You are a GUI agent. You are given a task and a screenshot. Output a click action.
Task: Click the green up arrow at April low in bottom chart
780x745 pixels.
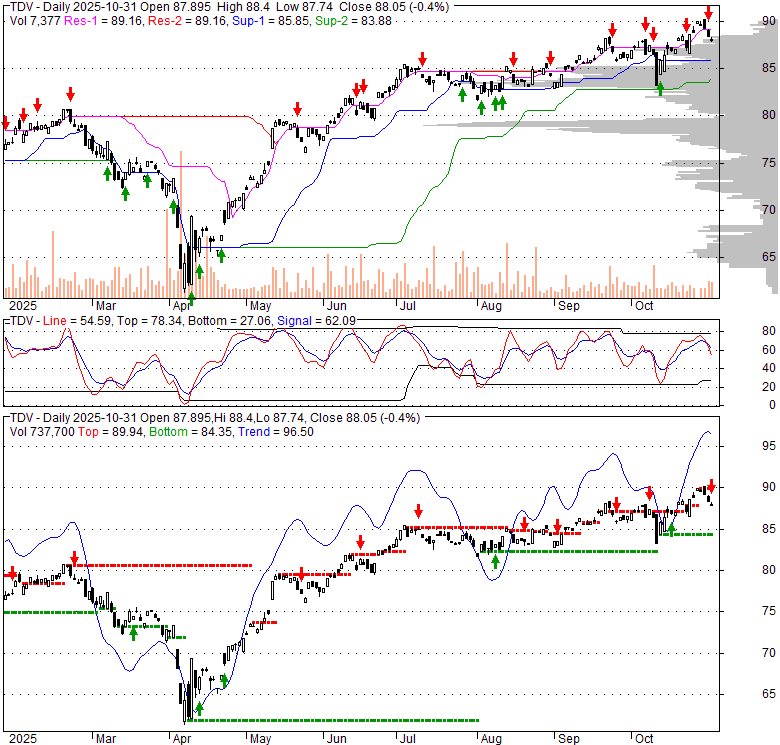point(199,709)
